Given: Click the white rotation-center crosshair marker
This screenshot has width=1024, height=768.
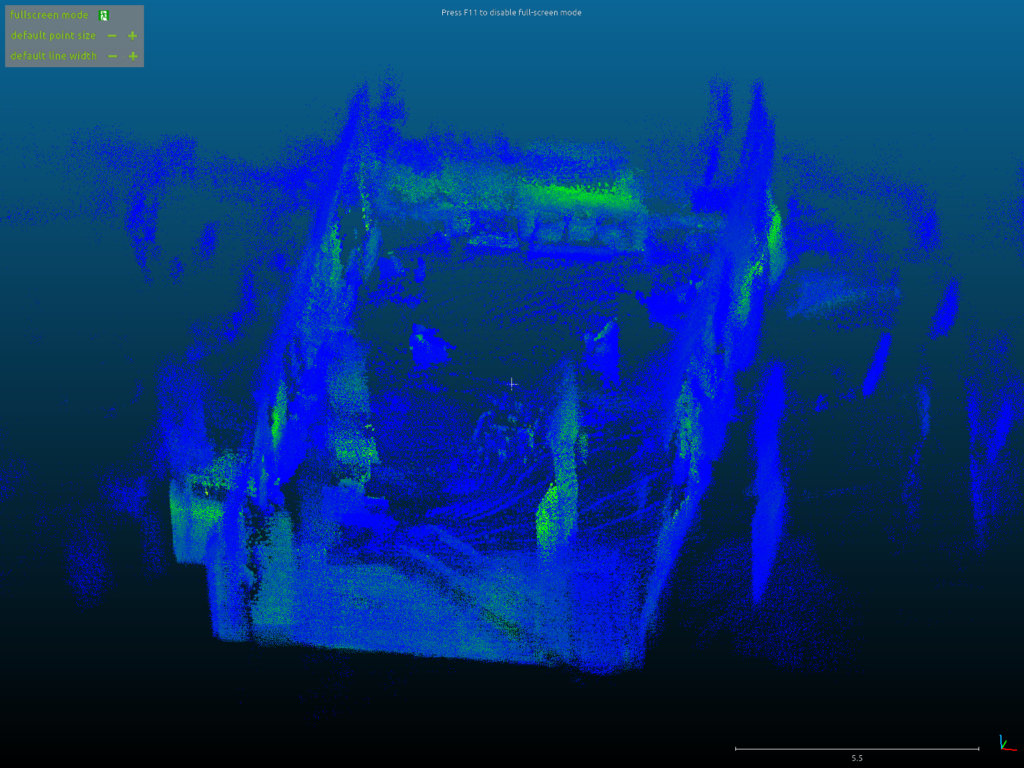Looking at the screenshot, I should point(512,384).
